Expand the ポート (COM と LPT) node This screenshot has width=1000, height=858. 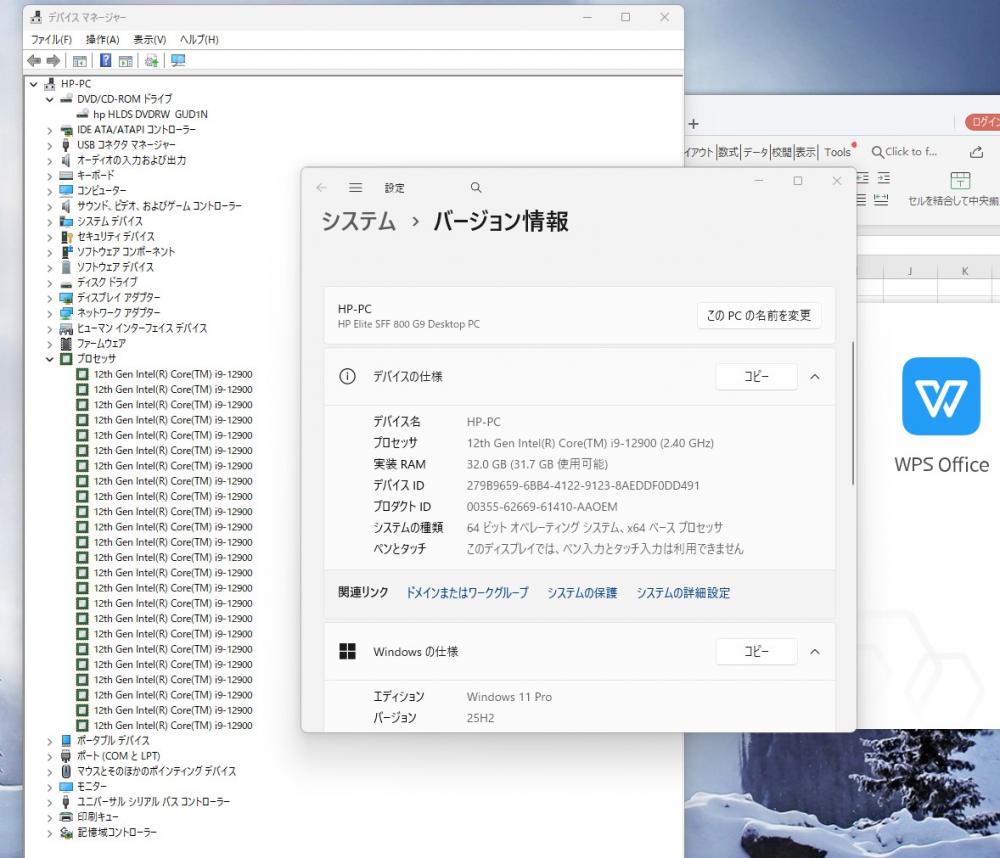50,757
